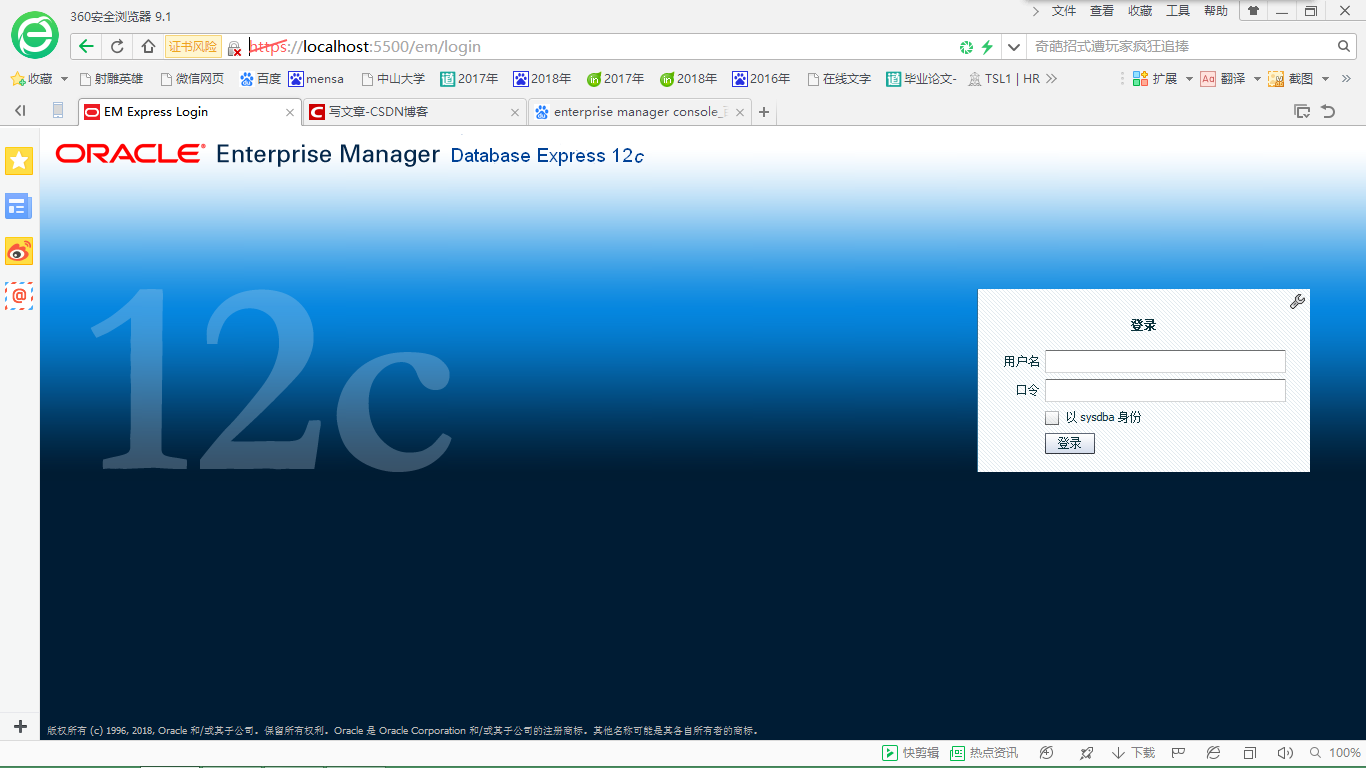
Task: Go back with the green arrow
Action: pos(86,47)
